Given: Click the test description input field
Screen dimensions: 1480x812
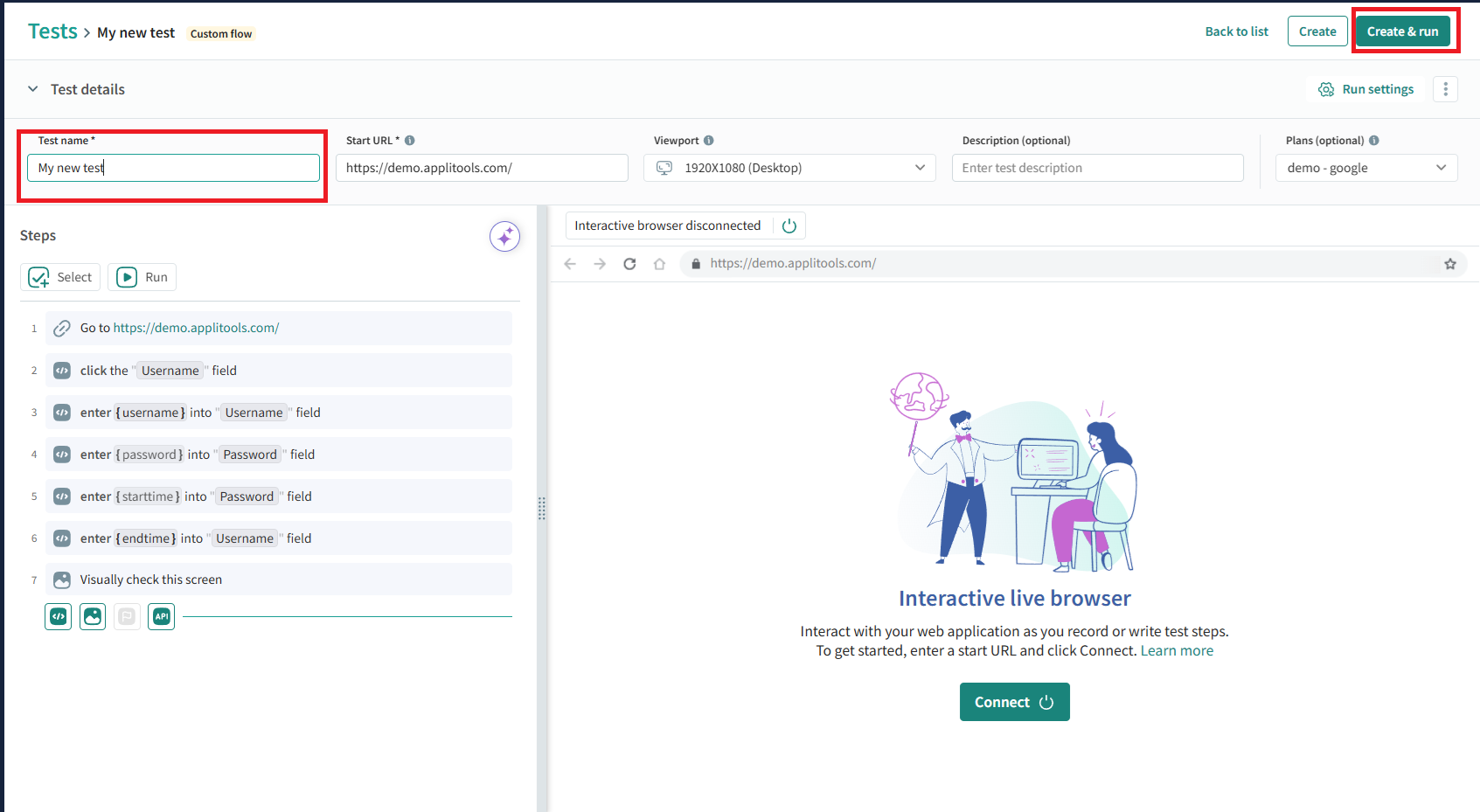Looking at the screenshot, I should pyautogui.click(x=1097, y=168).
